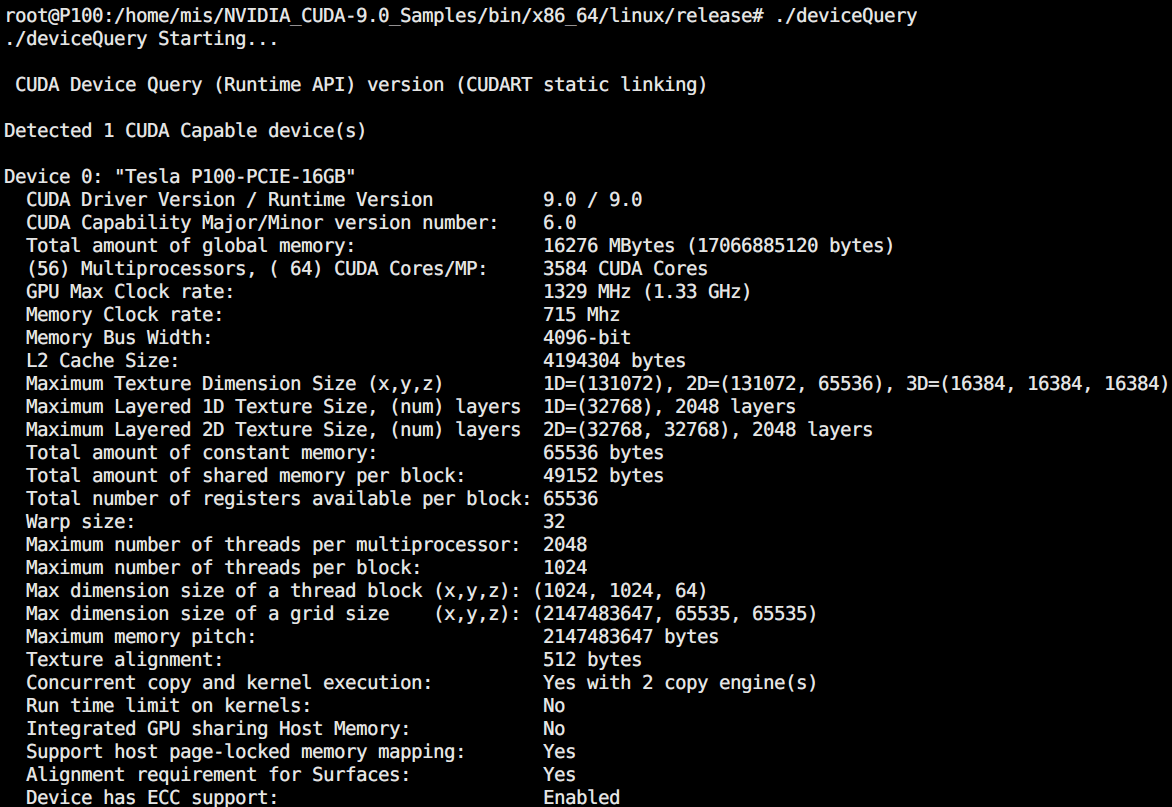The height and width of the screenshot is (807, 1172).
Task: Click the 'Detected 1 CUDA Capable device(s)' line
Action: click(x=185, y=131)
